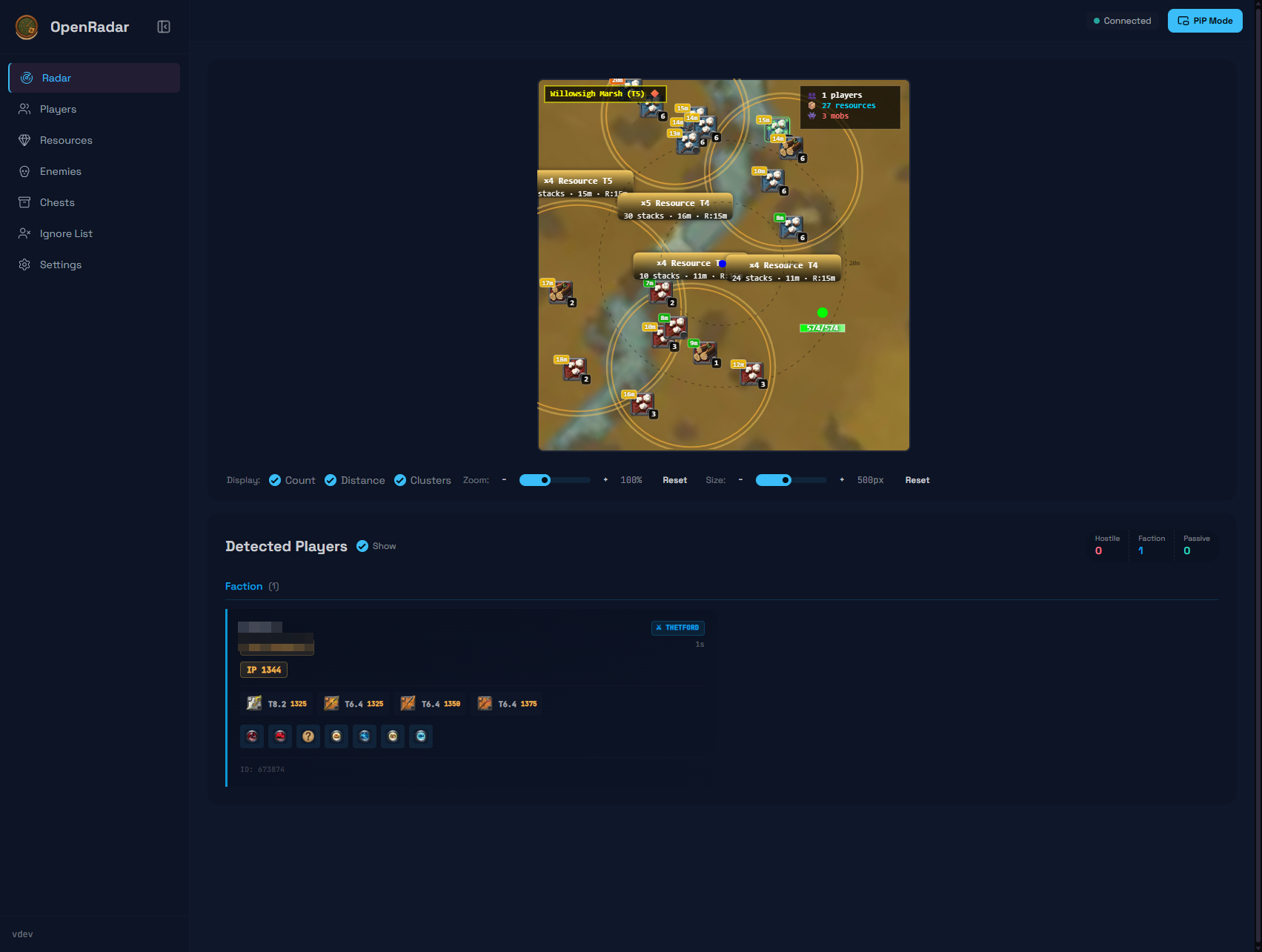Uncheck Show detected players

tap(362, 546)
